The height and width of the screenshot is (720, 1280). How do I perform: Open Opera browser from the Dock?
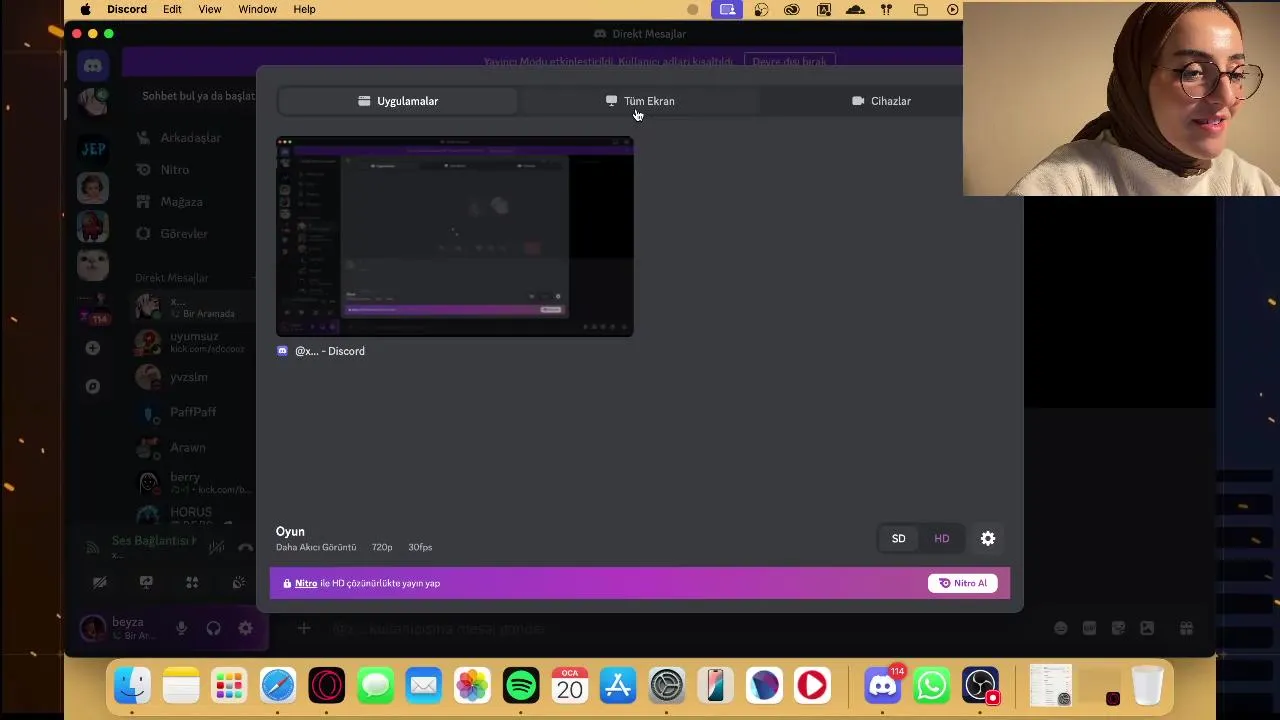tap(327, 685)
